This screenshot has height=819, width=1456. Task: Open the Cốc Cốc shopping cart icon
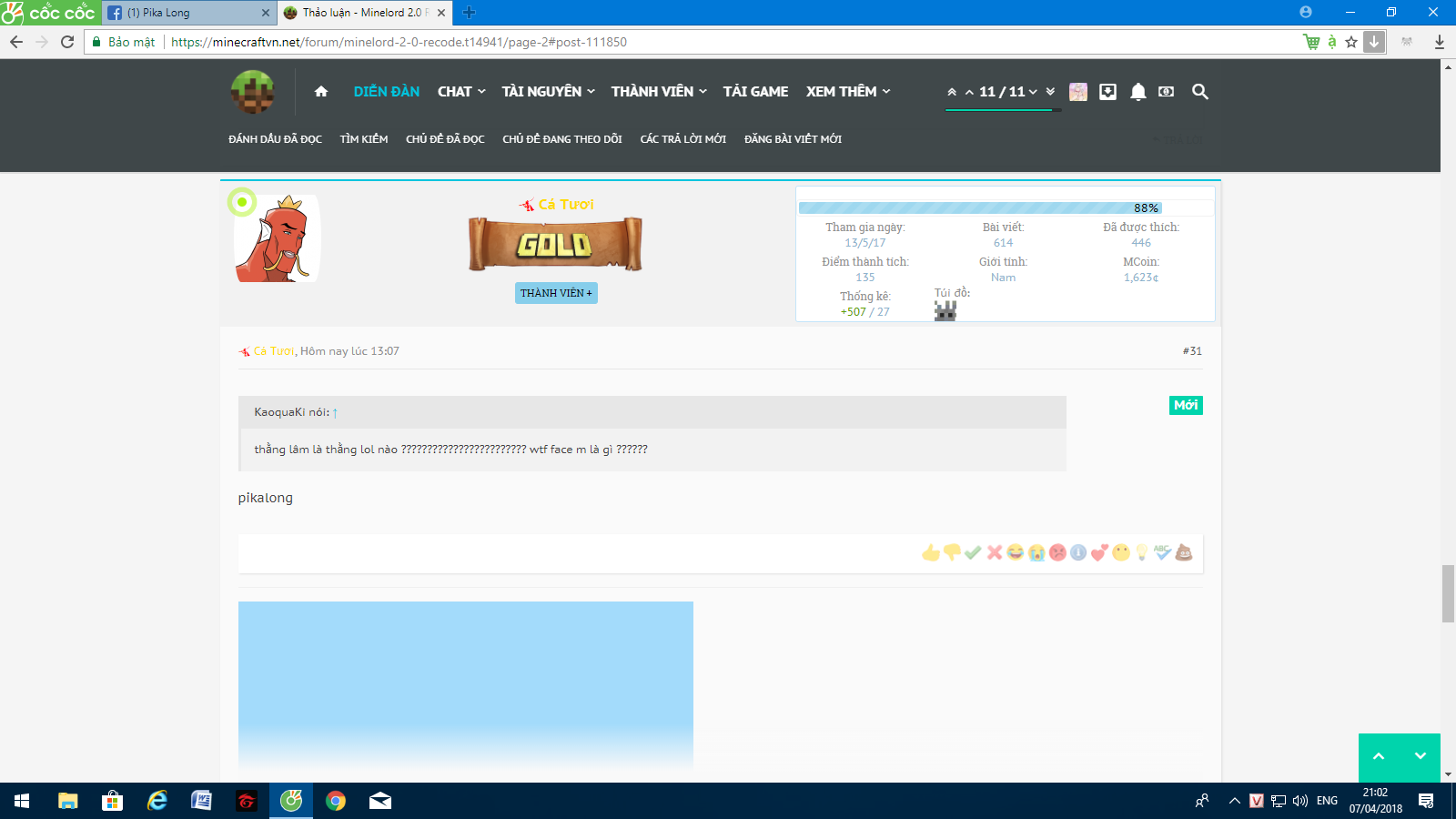[1311, 42]
